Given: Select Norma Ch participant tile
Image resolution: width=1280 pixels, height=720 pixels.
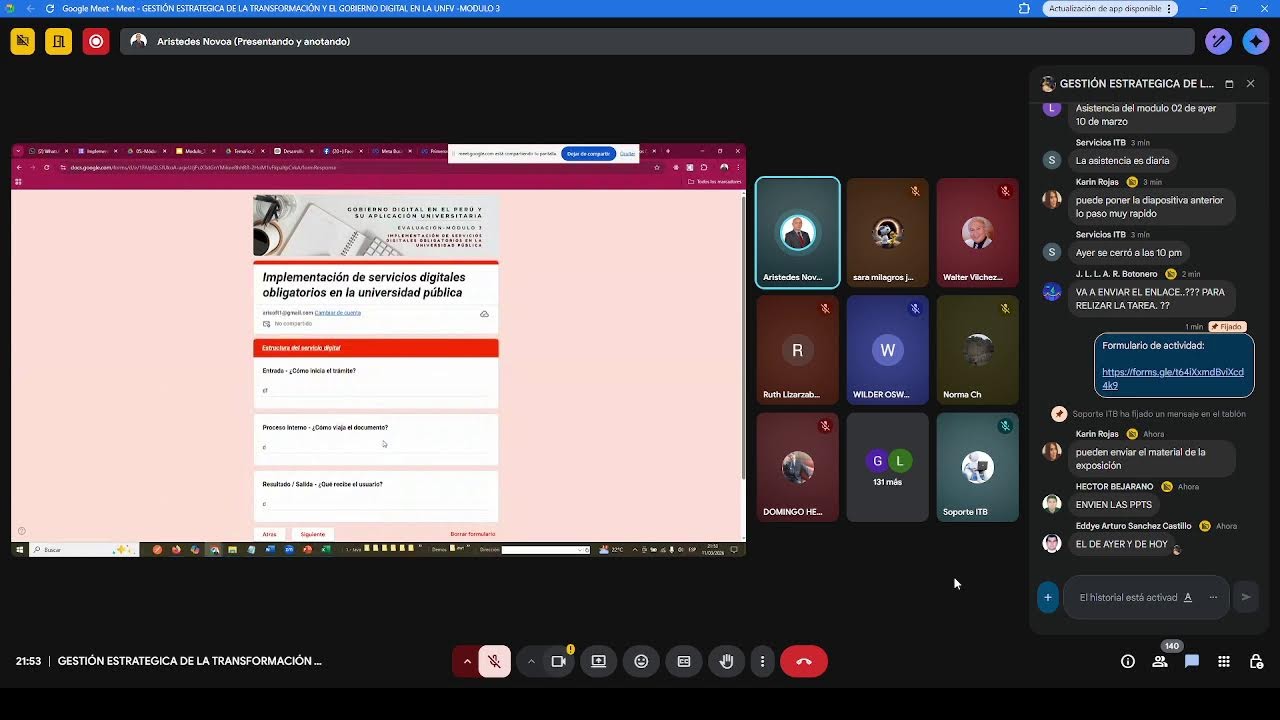Looking at the screenshot, I should pyautogui.click(x=978, y=349).
